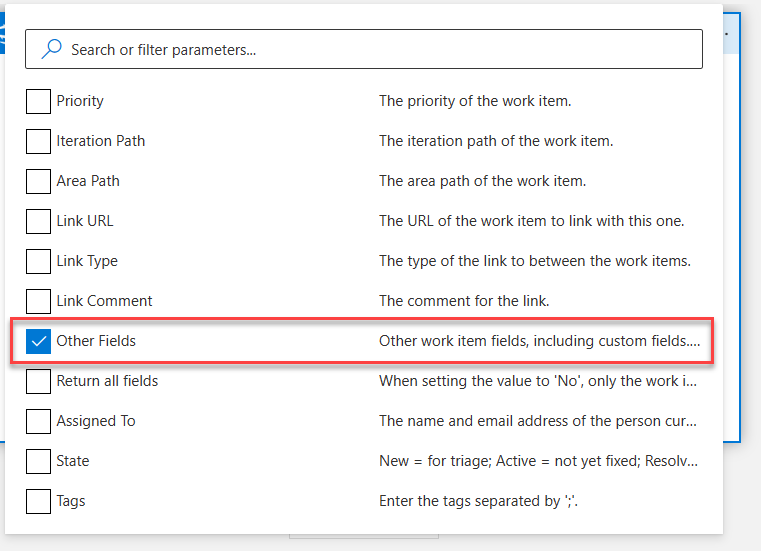The height and width of the screenshot is (551, 761).
Task: Click the magnifier search icon
Action: coord(51,49)
